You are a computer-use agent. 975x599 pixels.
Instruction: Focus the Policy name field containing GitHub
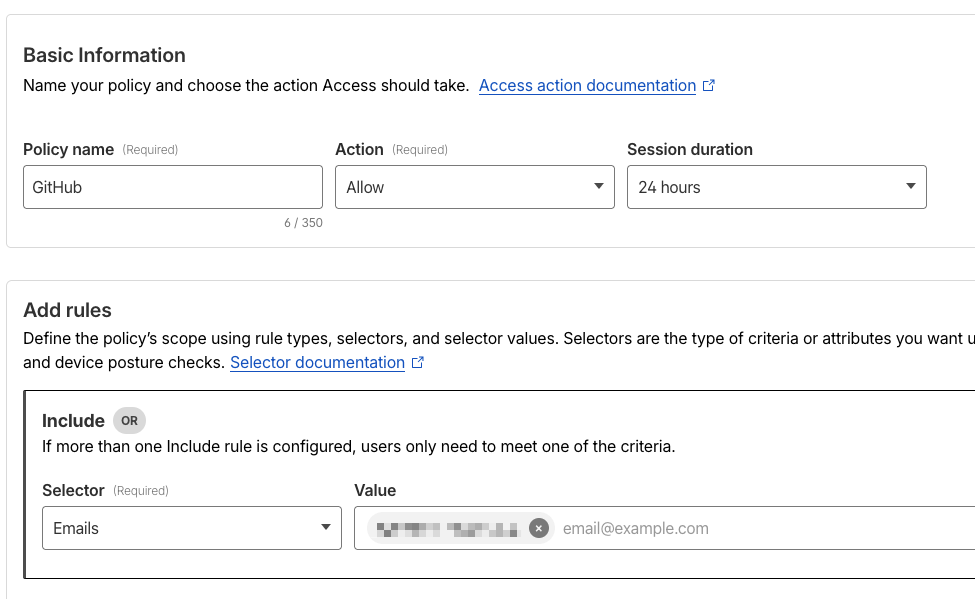click(173, 187)
